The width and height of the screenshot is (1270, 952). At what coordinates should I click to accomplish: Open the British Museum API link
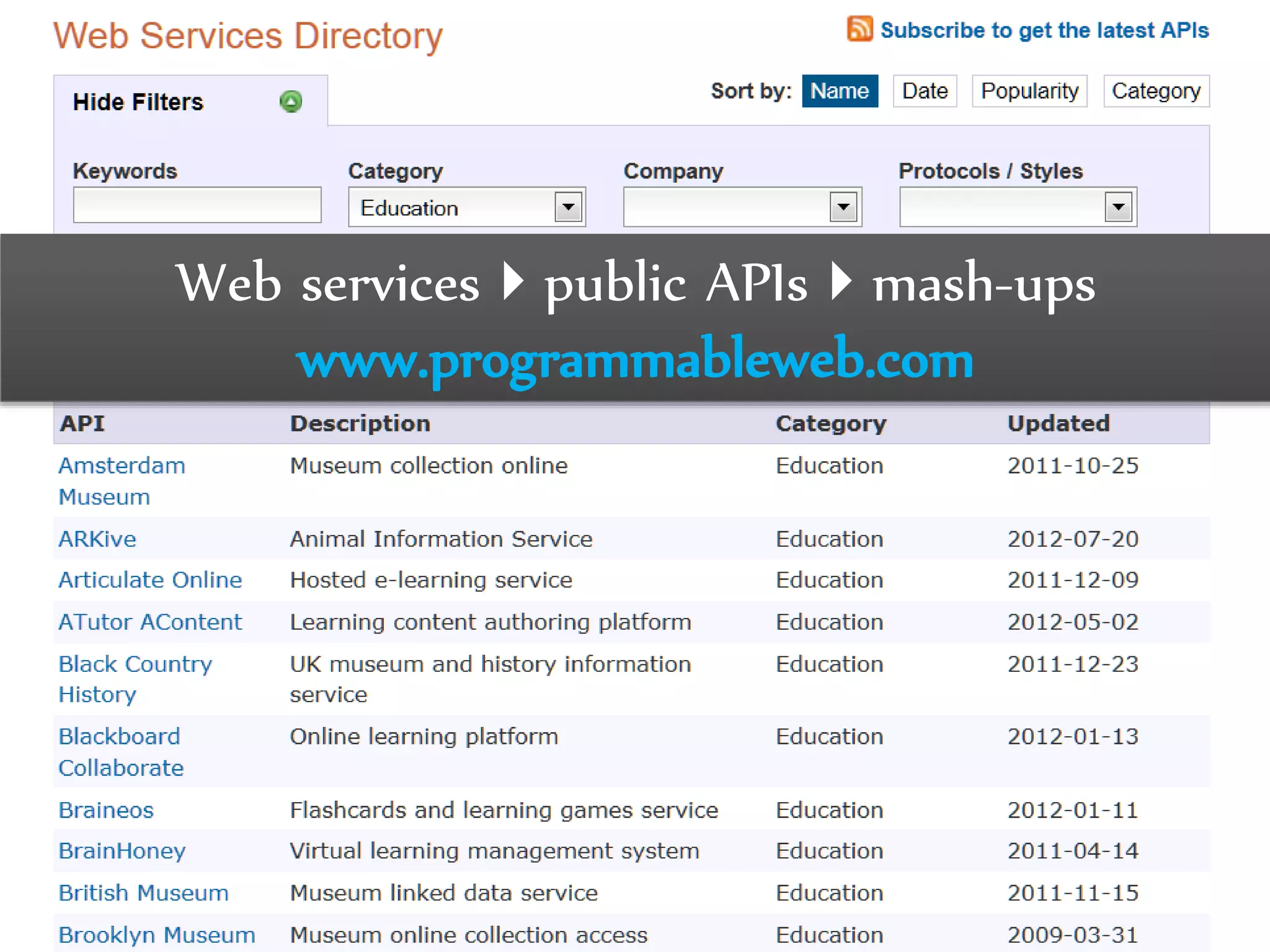143,892
